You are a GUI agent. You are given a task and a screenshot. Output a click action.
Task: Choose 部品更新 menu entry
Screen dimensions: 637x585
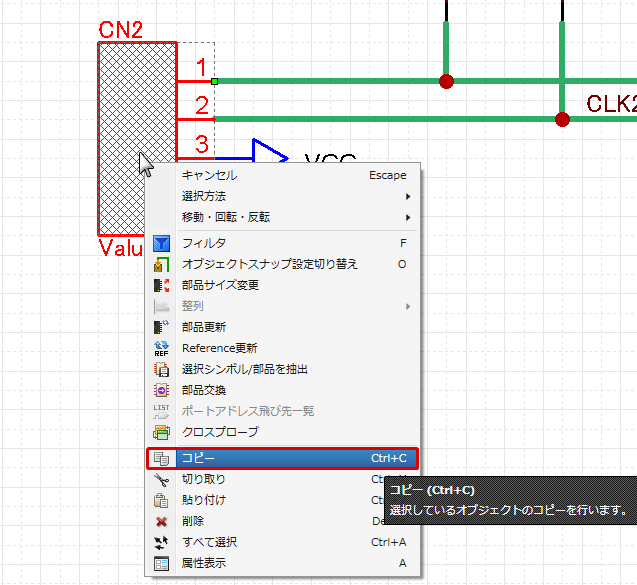(282, 327)
